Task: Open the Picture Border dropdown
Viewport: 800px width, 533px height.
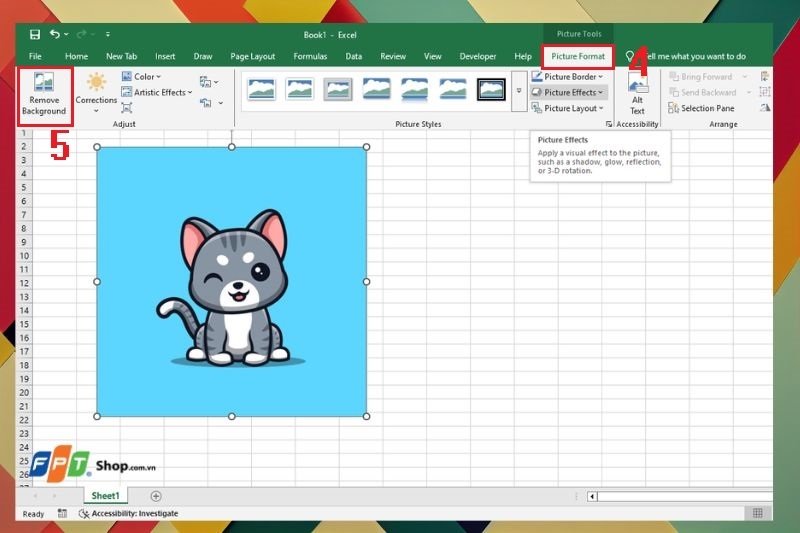Action: pos(567,77)
